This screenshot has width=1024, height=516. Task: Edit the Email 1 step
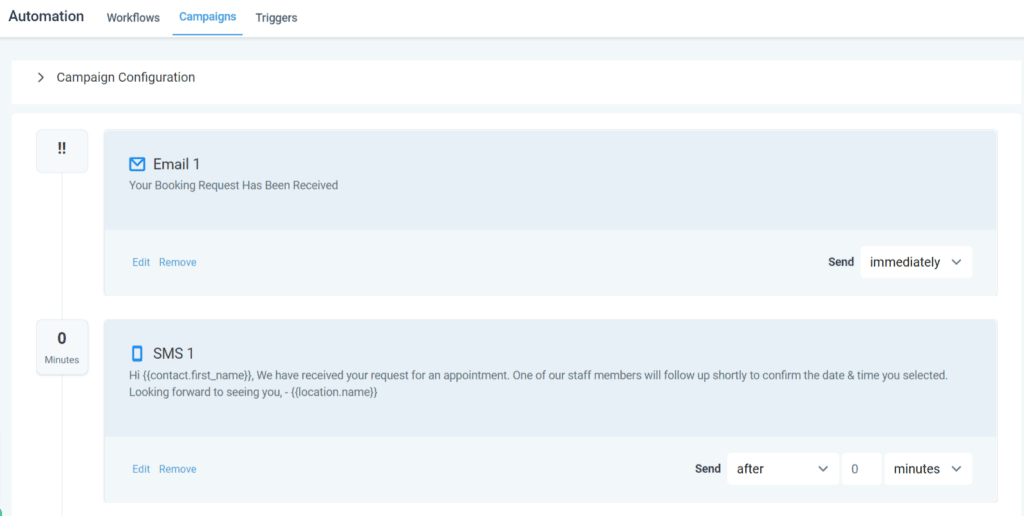point(141,262)
